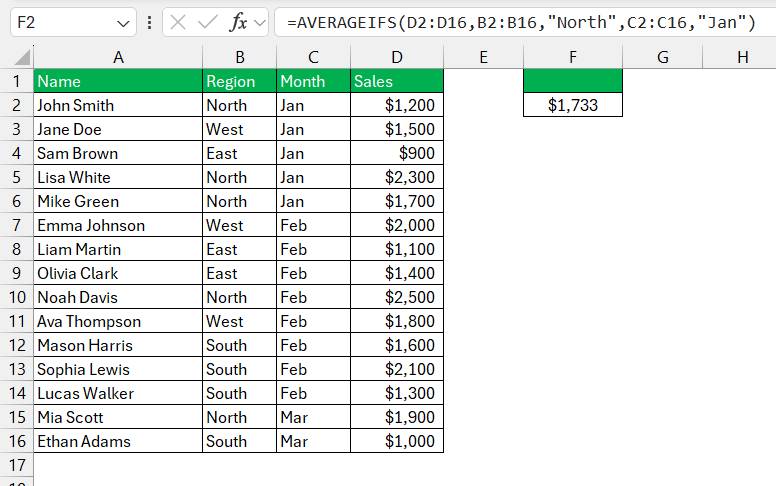Click the Lisa White cell
This screenshot has height=486, width=776.
[118, 177]
